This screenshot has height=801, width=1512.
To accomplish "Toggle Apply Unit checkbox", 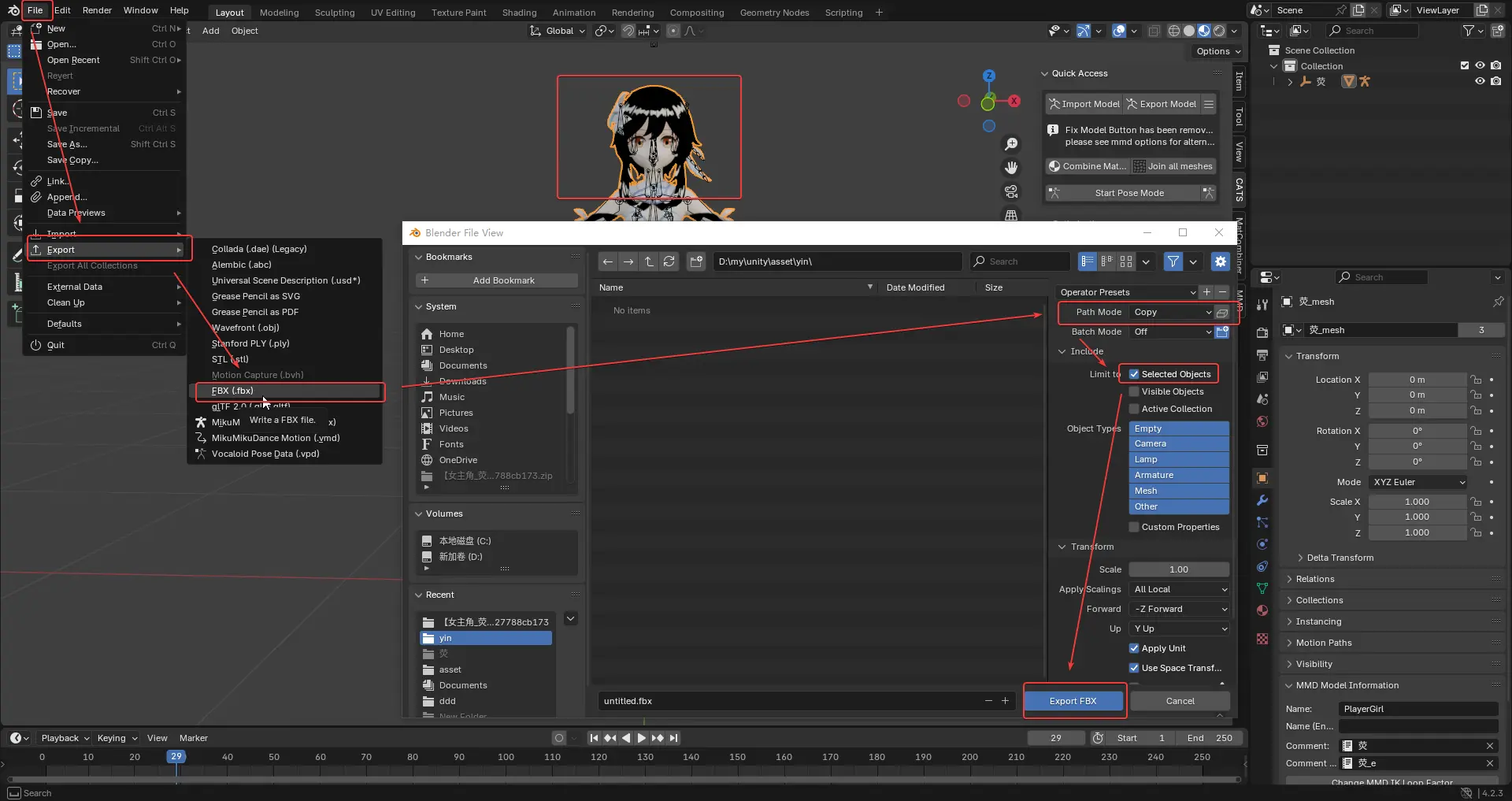I will (x=1134, y=648).
